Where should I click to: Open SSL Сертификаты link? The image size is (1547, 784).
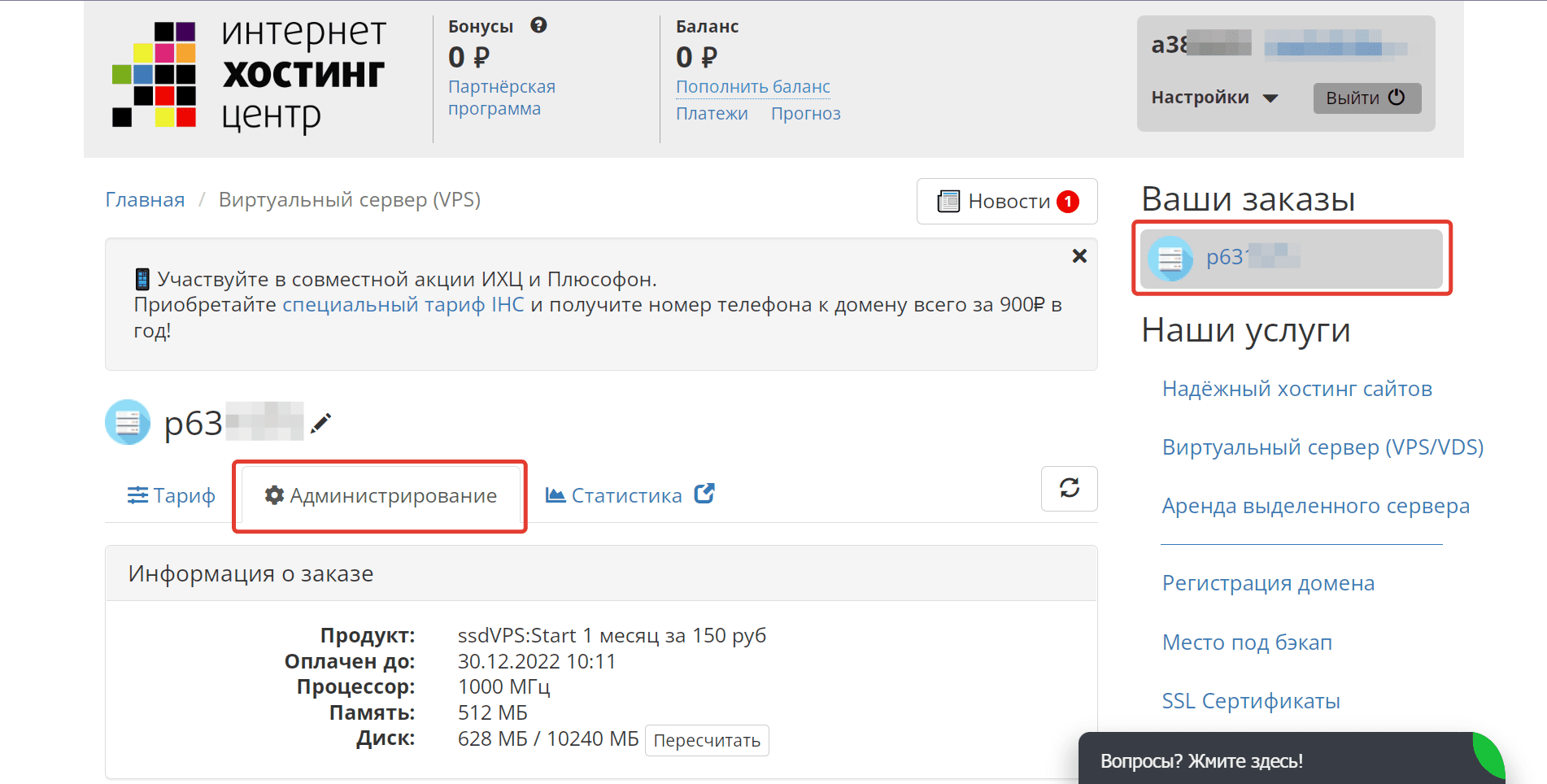1251,701
